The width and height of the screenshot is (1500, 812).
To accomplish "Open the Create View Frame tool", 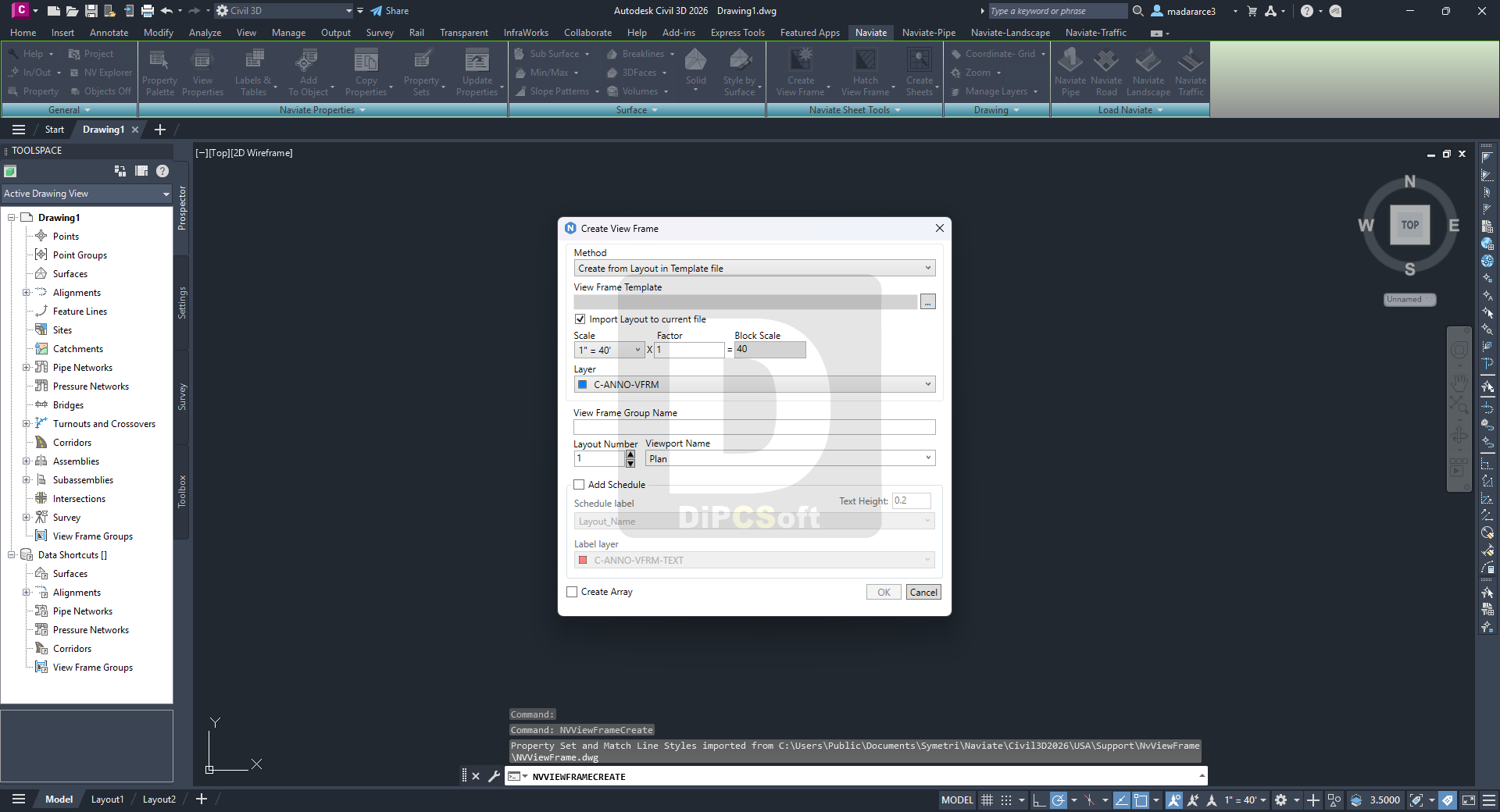I will (801, 72).
